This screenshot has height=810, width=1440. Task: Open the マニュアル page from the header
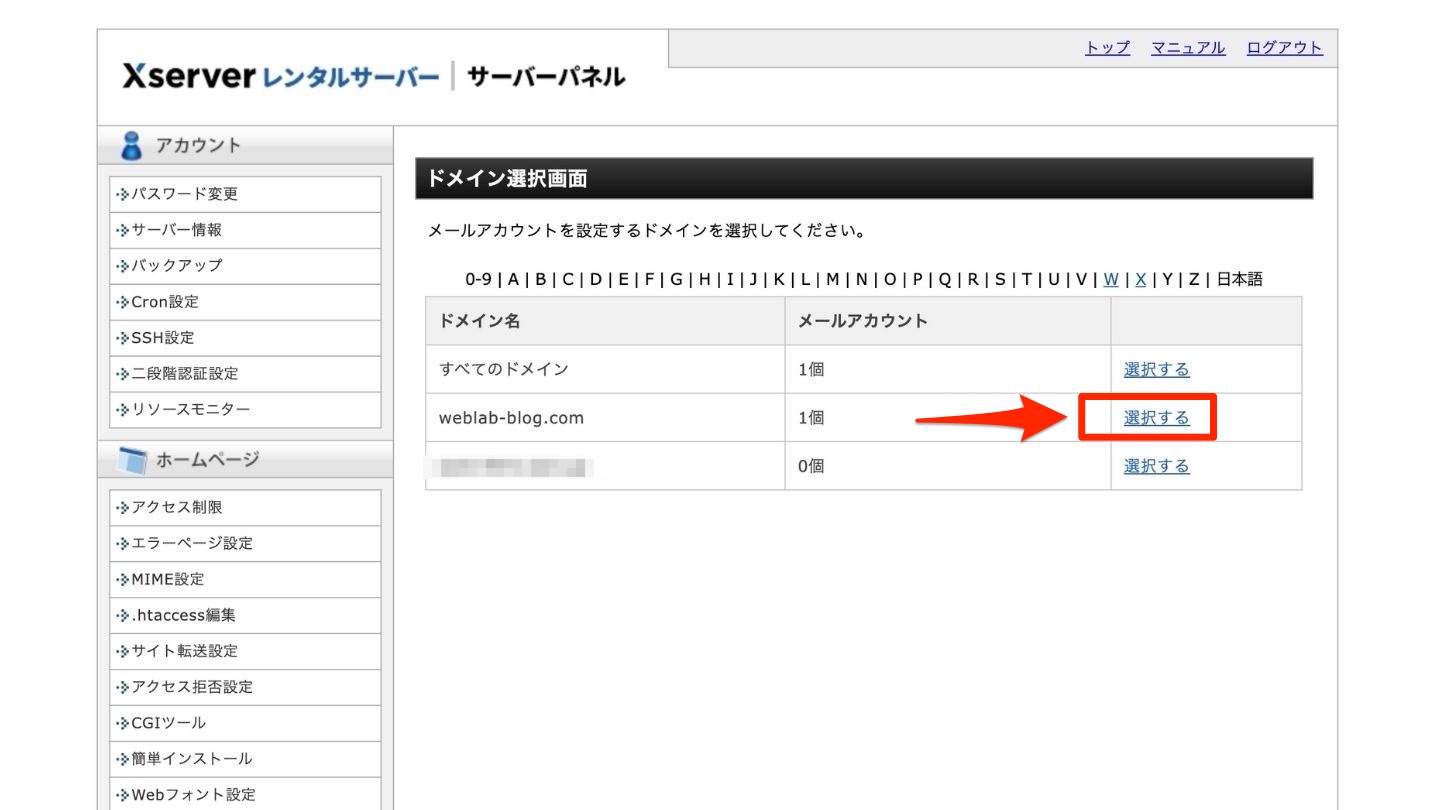point(1186,48)
